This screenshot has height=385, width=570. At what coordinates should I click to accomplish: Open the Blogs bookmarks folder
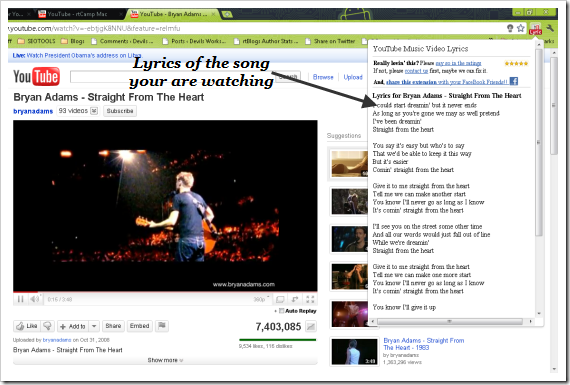tap(73, 41)
